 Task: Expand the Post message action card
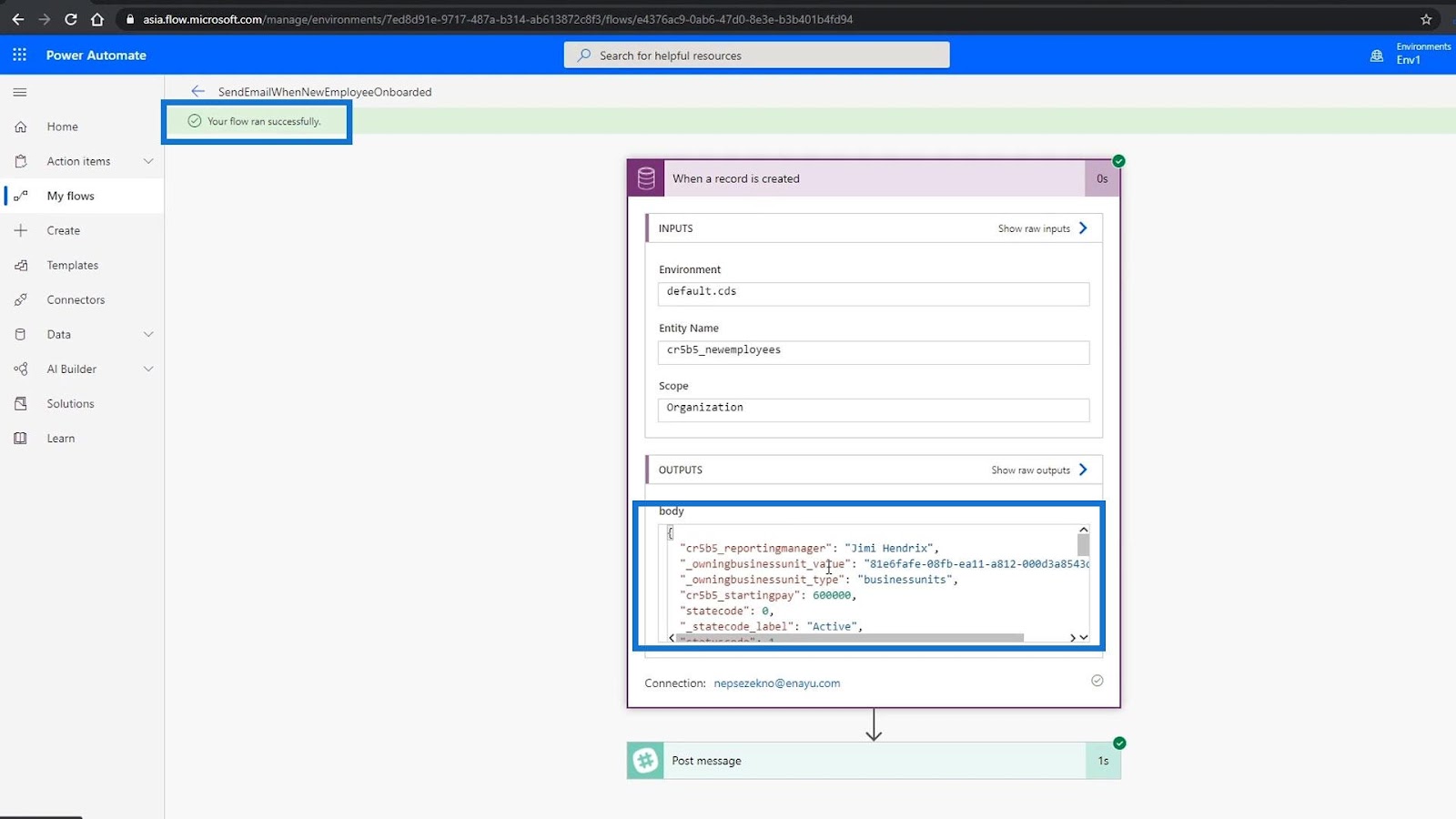pyautogui.click(x=874, y=761)
